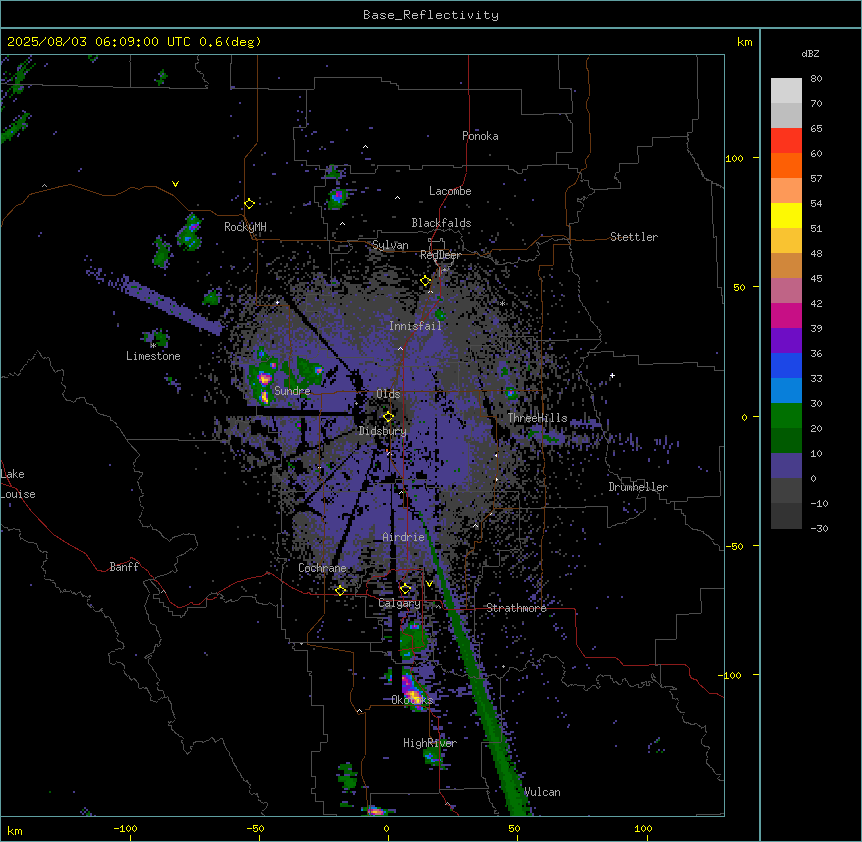
Task: Select the ThreeHills label
Action: tap(537, 418)
